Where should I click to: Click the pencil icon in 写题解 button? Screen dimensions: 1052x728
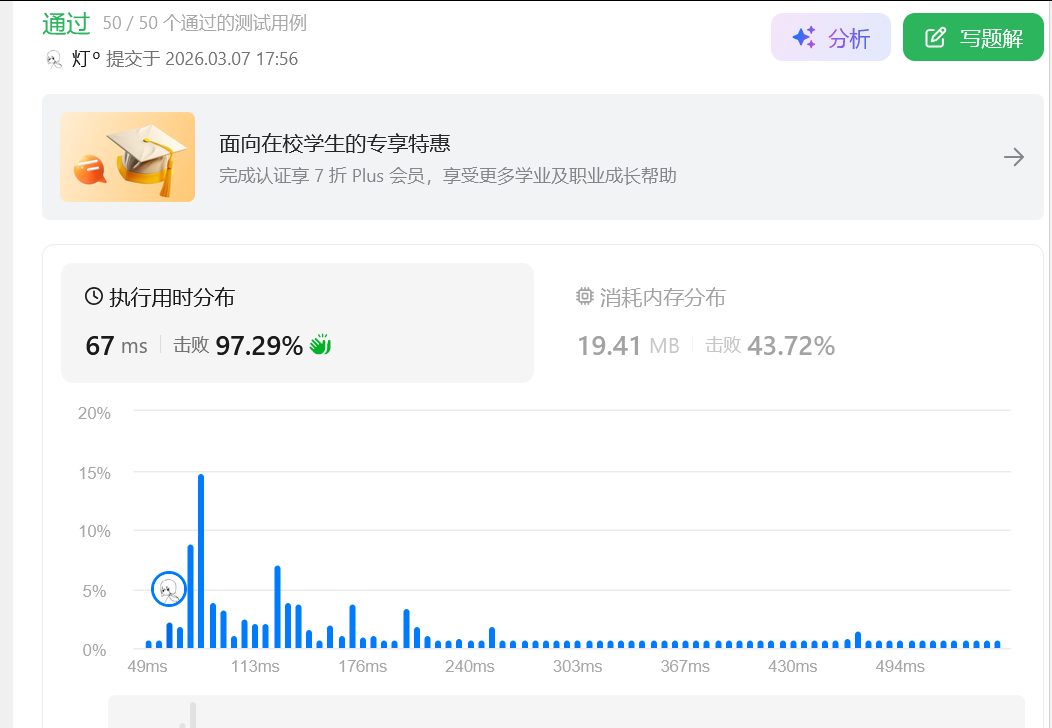(x=935, y=38)
